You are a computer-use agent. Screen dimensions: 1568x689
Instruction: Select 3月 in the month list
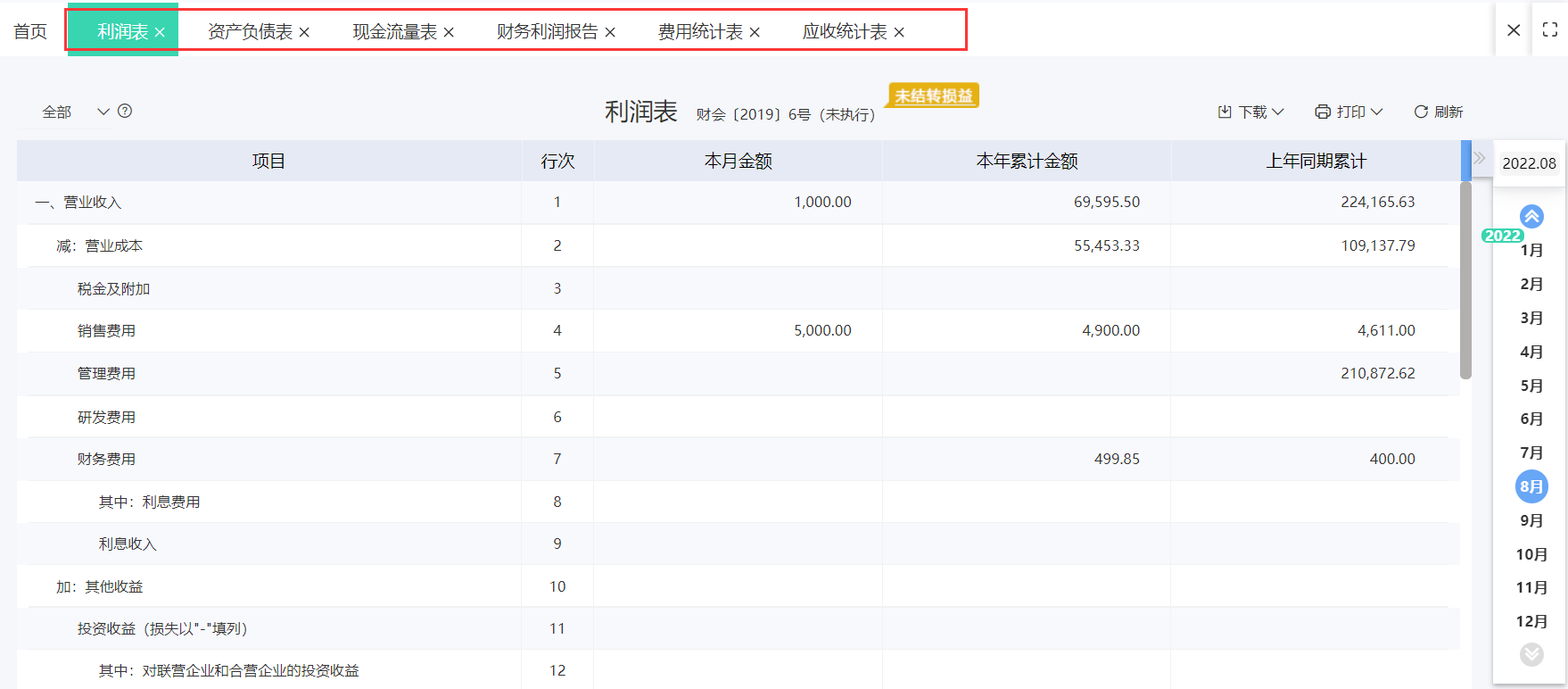(1531, 318)
